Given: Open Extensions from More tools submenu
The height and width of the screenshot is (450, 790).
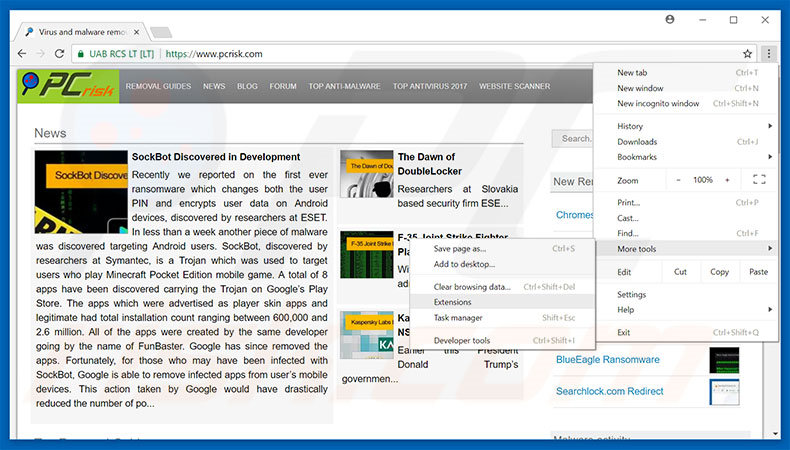Looking at the screenshot, I should tap(503, 302).
